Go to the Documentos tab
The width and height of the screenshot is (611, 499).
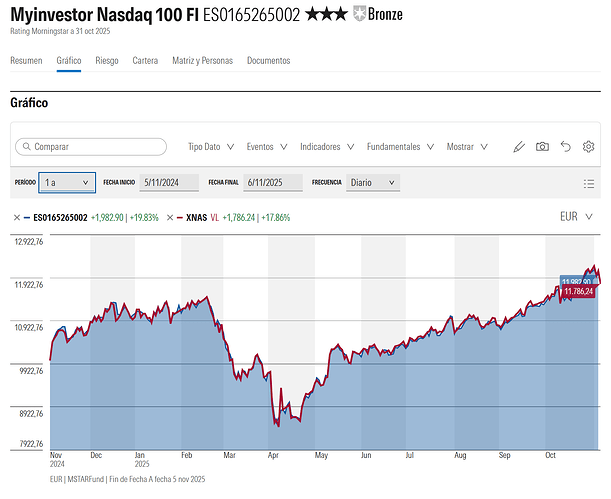[x=268, y=61]
